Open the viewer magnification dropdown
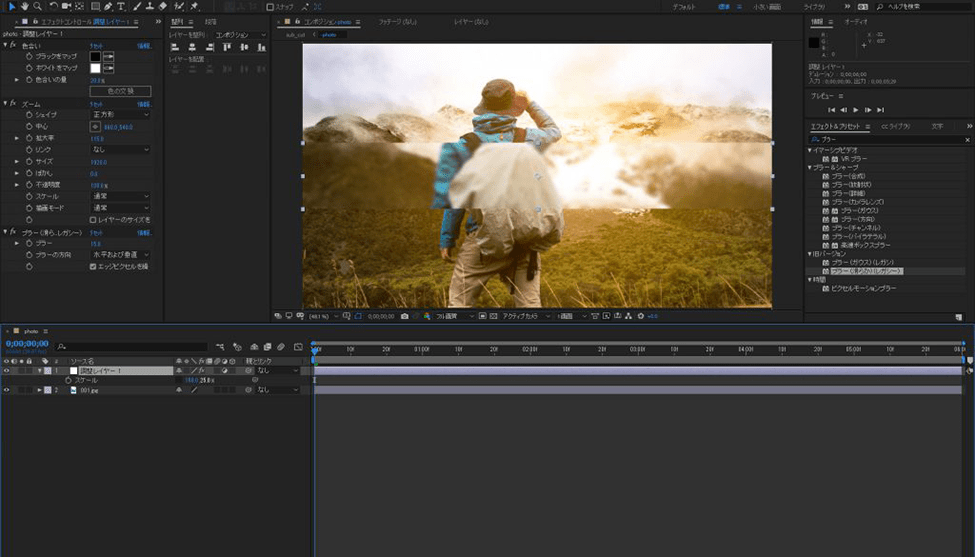The height and width of the screenshot is (557, 975). point(323,316)
